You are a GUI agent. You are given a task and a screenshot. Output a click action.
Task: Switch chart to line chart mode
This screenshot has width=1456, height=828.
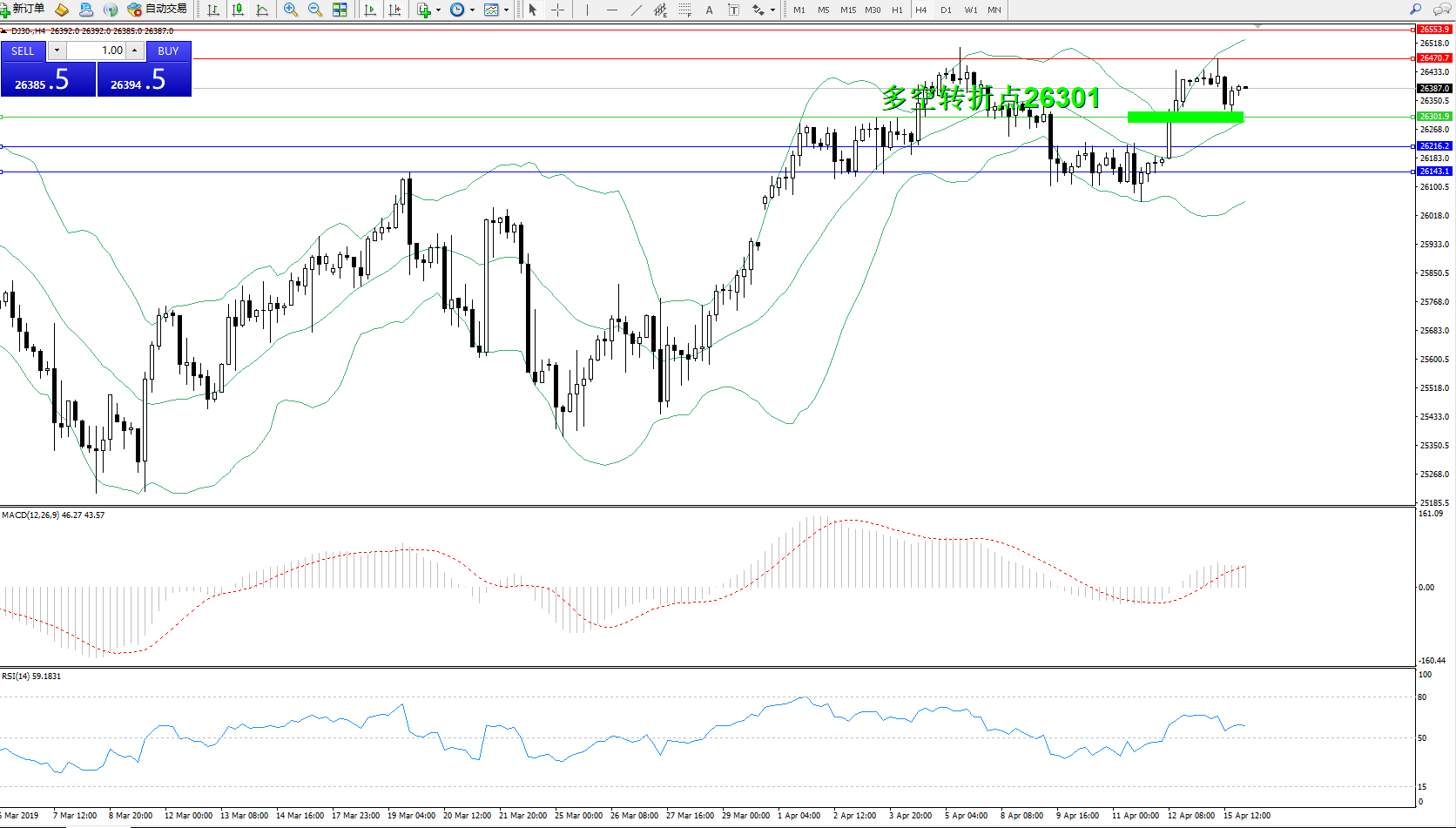coord(262,10)
